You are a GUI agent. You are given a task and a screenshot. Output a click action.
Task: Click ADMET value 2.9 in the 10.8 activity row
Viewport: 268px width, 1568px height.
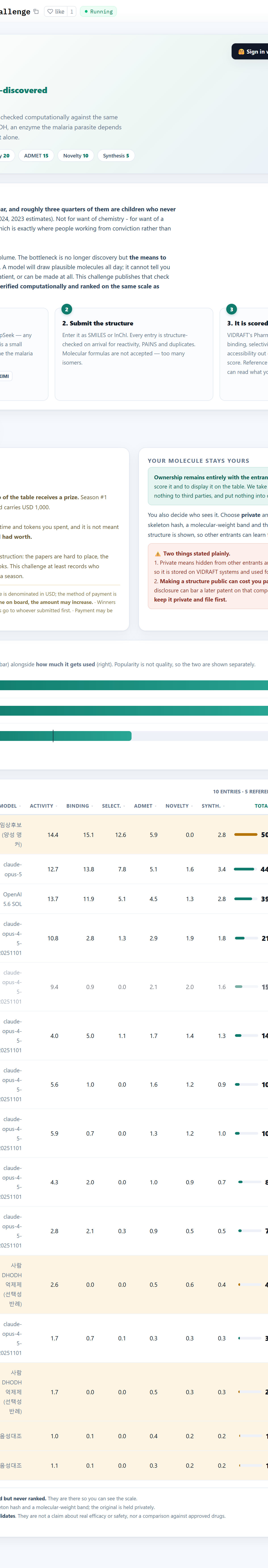coord(153,938)
